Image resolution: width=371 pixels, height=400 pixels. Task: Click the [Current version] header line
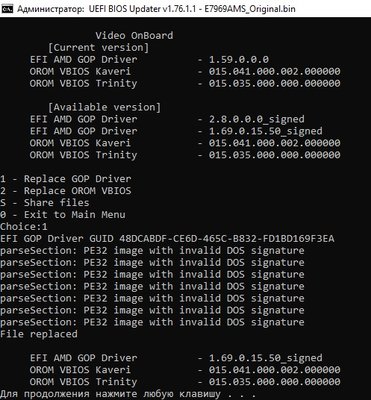click(x=98, y=48)
